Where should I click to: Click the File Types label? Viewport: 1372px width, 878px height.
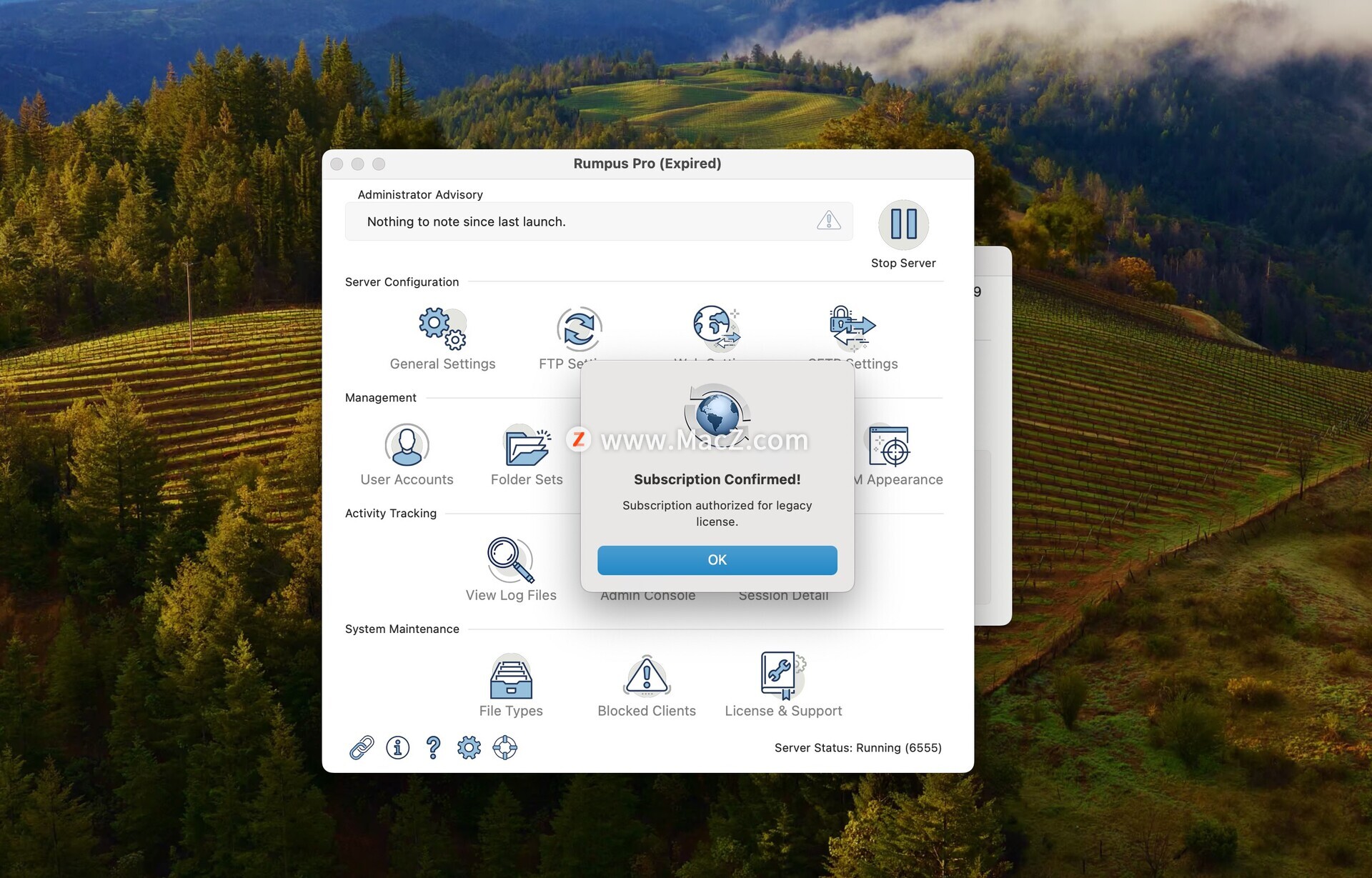511,711
